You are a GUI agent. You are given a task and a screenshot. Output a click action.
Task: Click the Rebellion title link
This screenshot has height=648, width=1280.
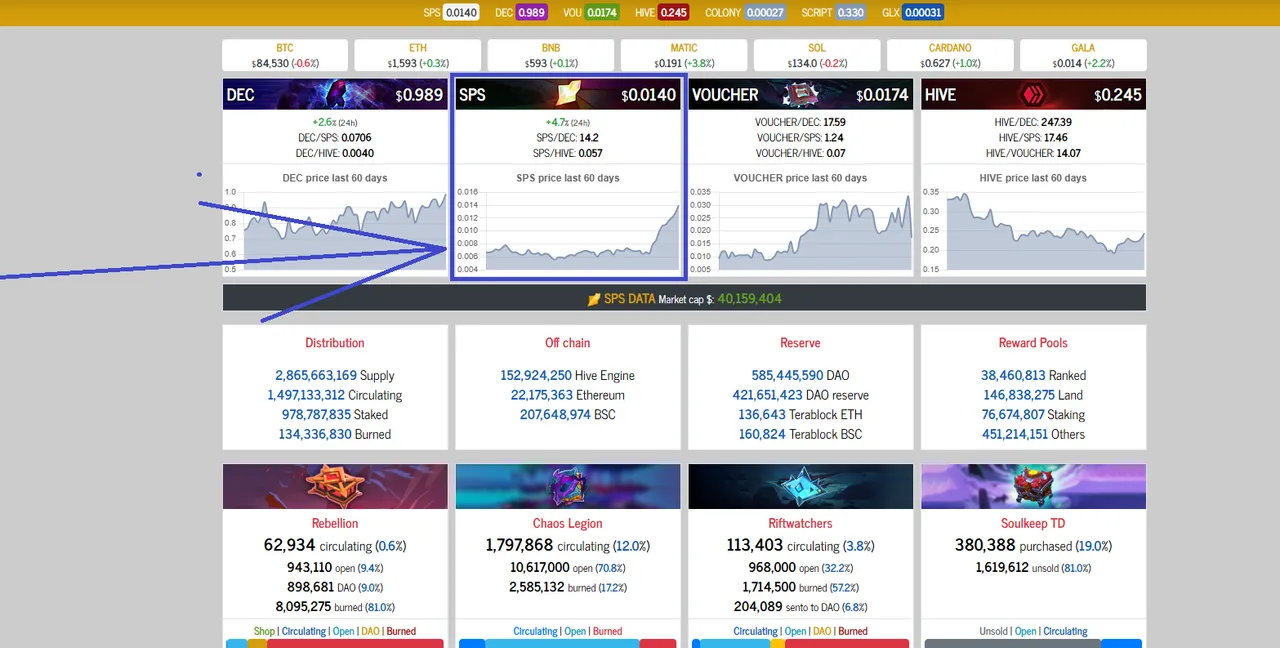(x=335, y=523)
